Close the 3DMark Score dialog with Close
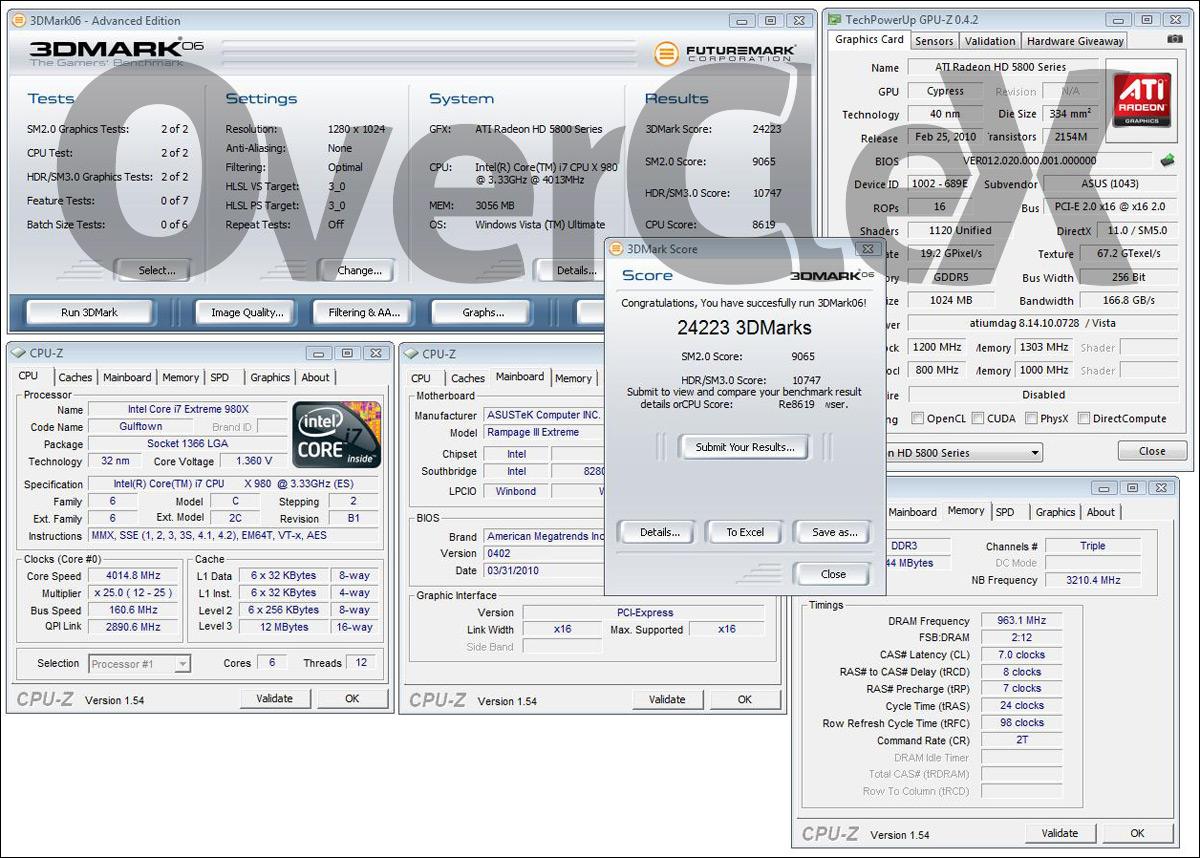Viewport: 1200px width, 858px height. coord(833,574)
